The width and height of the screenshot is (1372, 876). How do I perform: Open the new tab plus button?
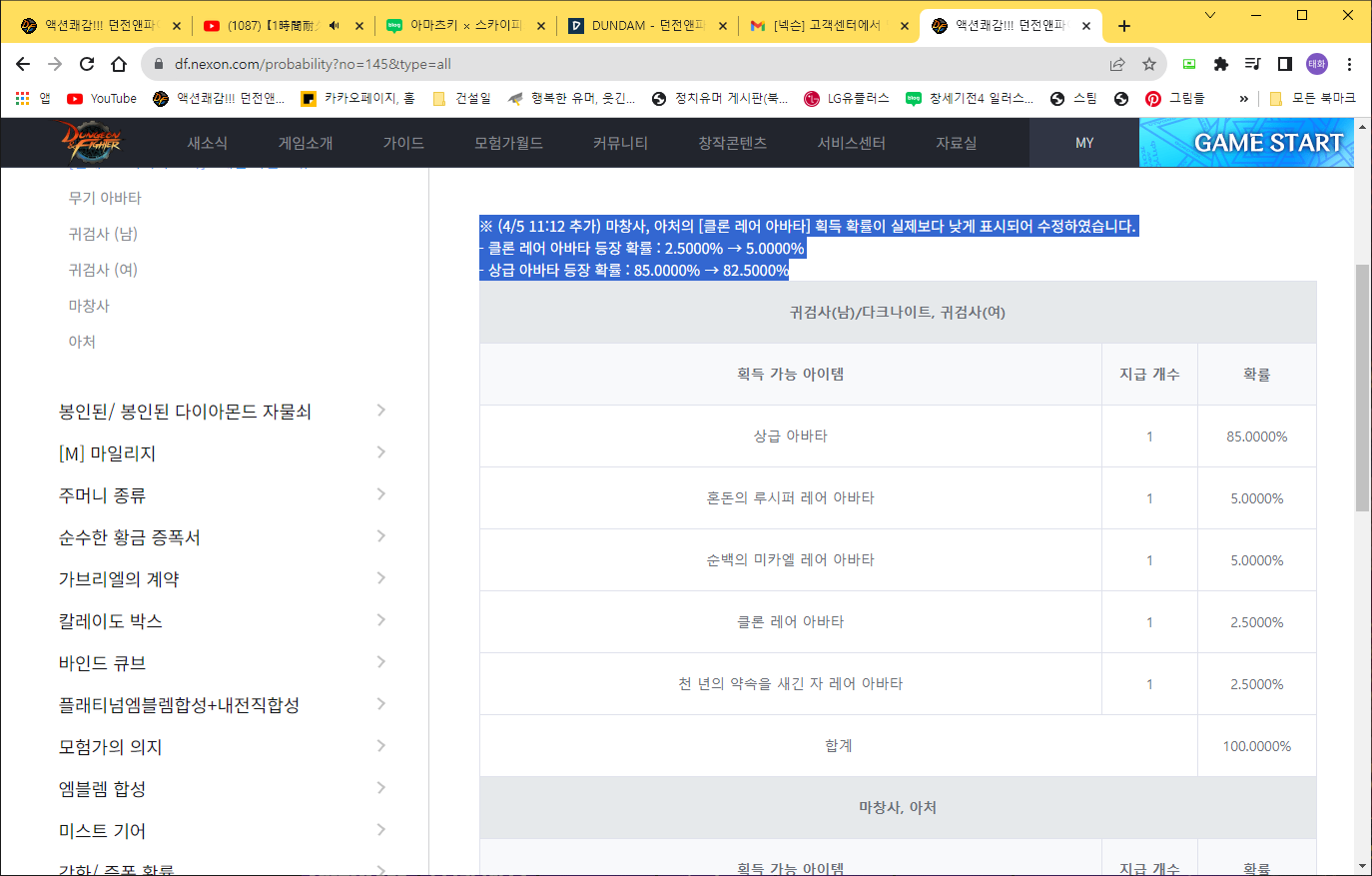pos(1124,26)
